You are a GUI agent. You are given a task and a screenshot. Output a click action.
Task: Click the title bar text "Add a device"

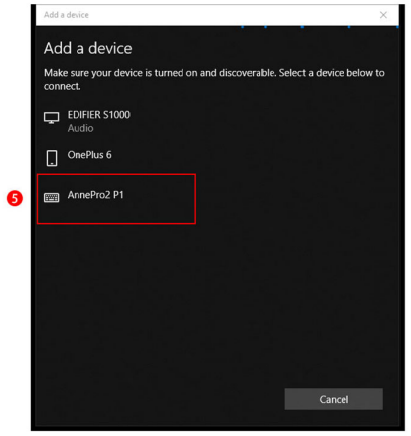(x=66, y=15)
